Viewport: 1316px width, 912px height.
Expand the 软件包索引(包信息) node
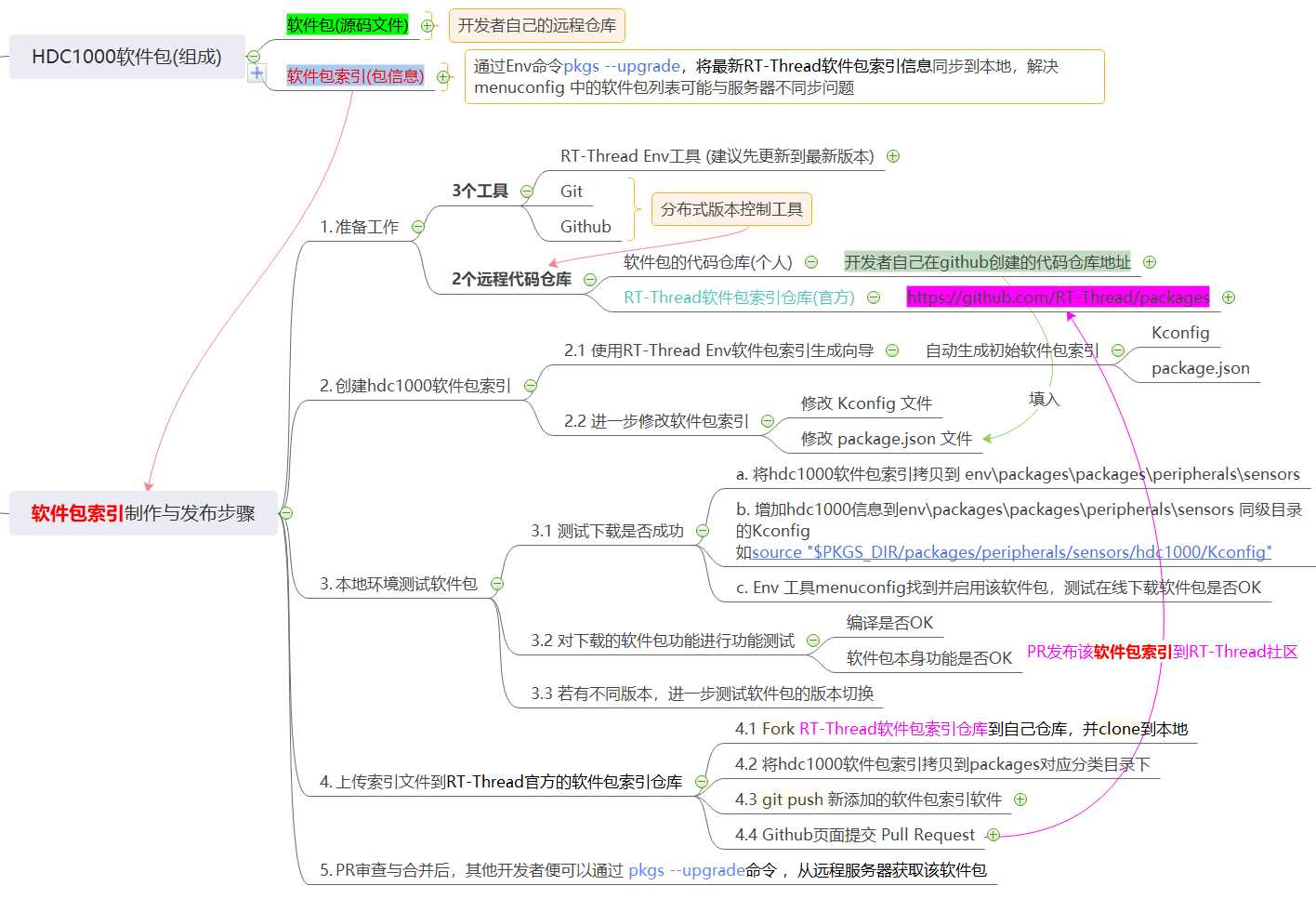click(x=443, y=77)
